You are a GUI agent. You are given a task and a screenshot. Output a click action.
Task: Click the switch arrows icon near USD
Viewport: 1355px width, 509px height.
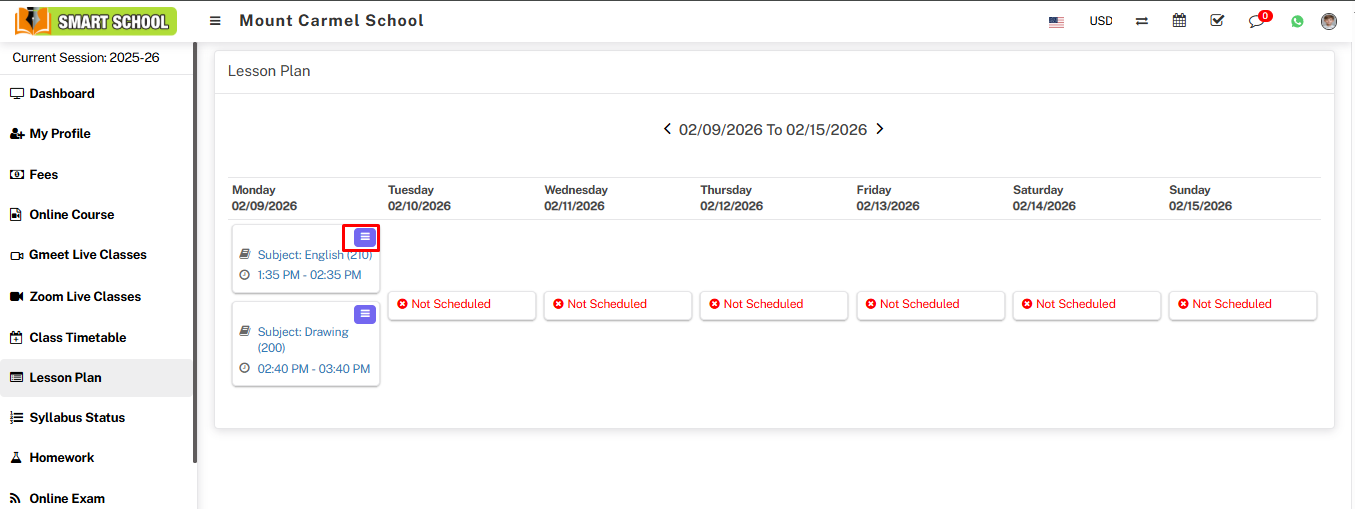pos(1142,21)
